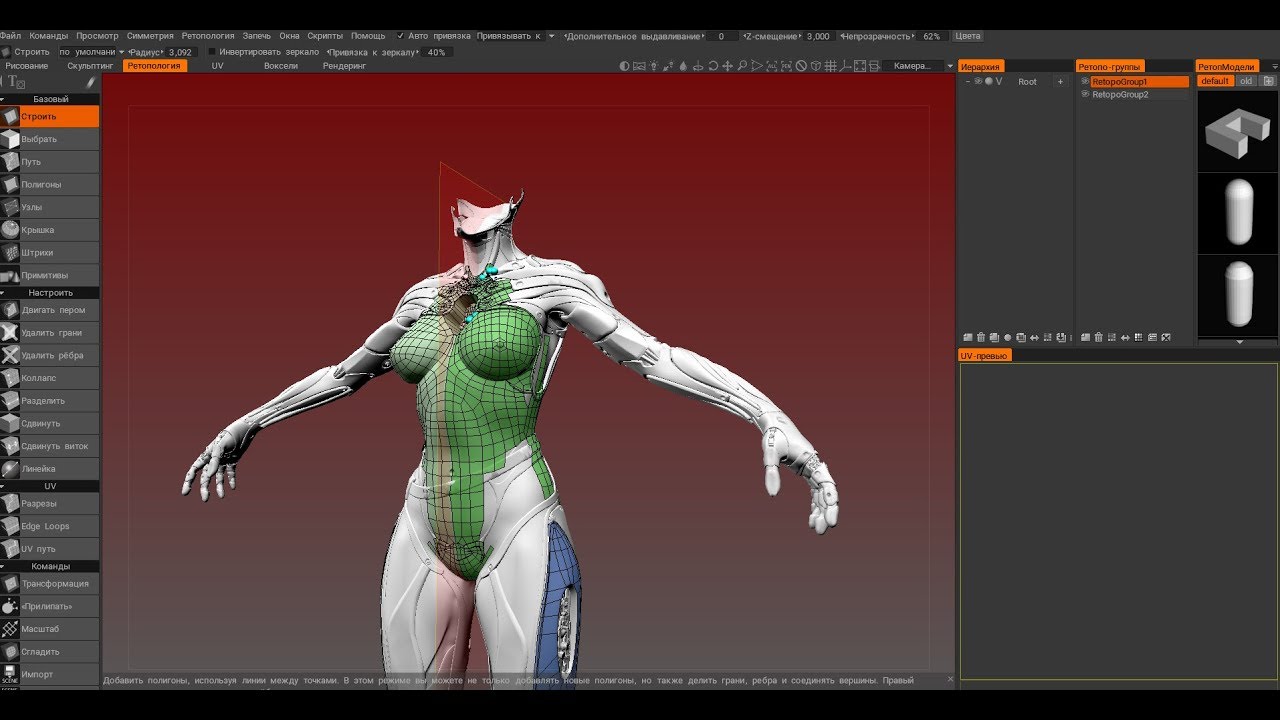
Task: Select Двигать пером tool
Action: tap(50, 310)
